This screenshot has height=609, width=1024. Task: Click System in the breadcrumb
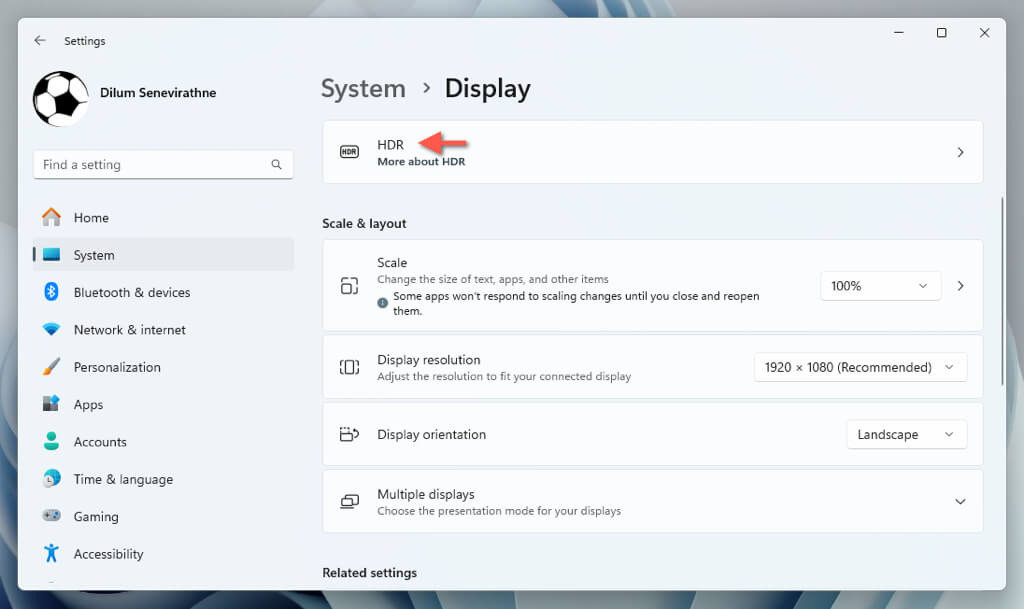pyautogui.click(x=363, y=89)
